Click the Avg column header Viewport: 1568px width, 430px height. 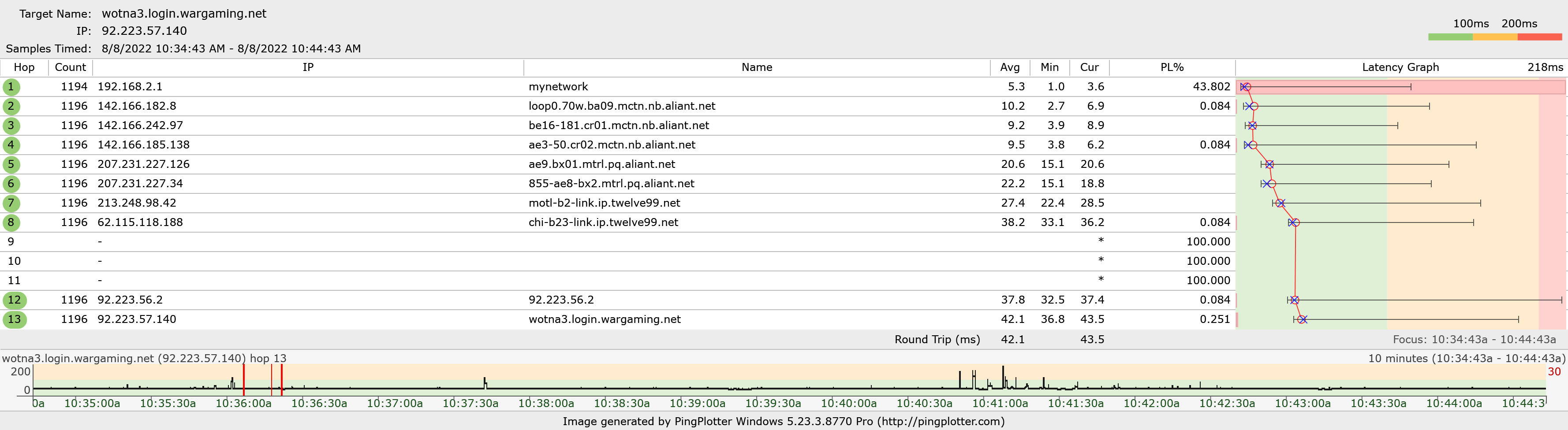1010,67
